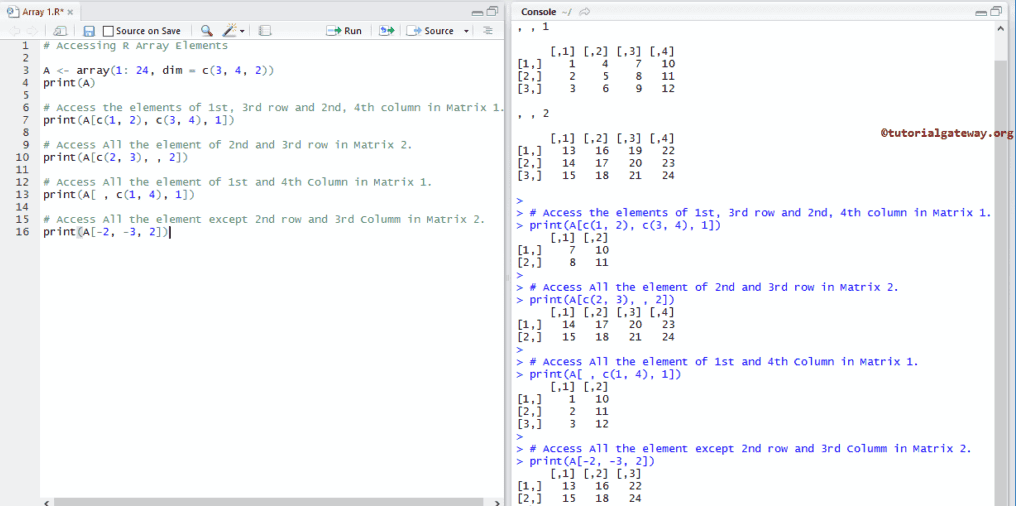Click value 12 in first console matrix
The image size is (1016, 506).
[668, 88]
